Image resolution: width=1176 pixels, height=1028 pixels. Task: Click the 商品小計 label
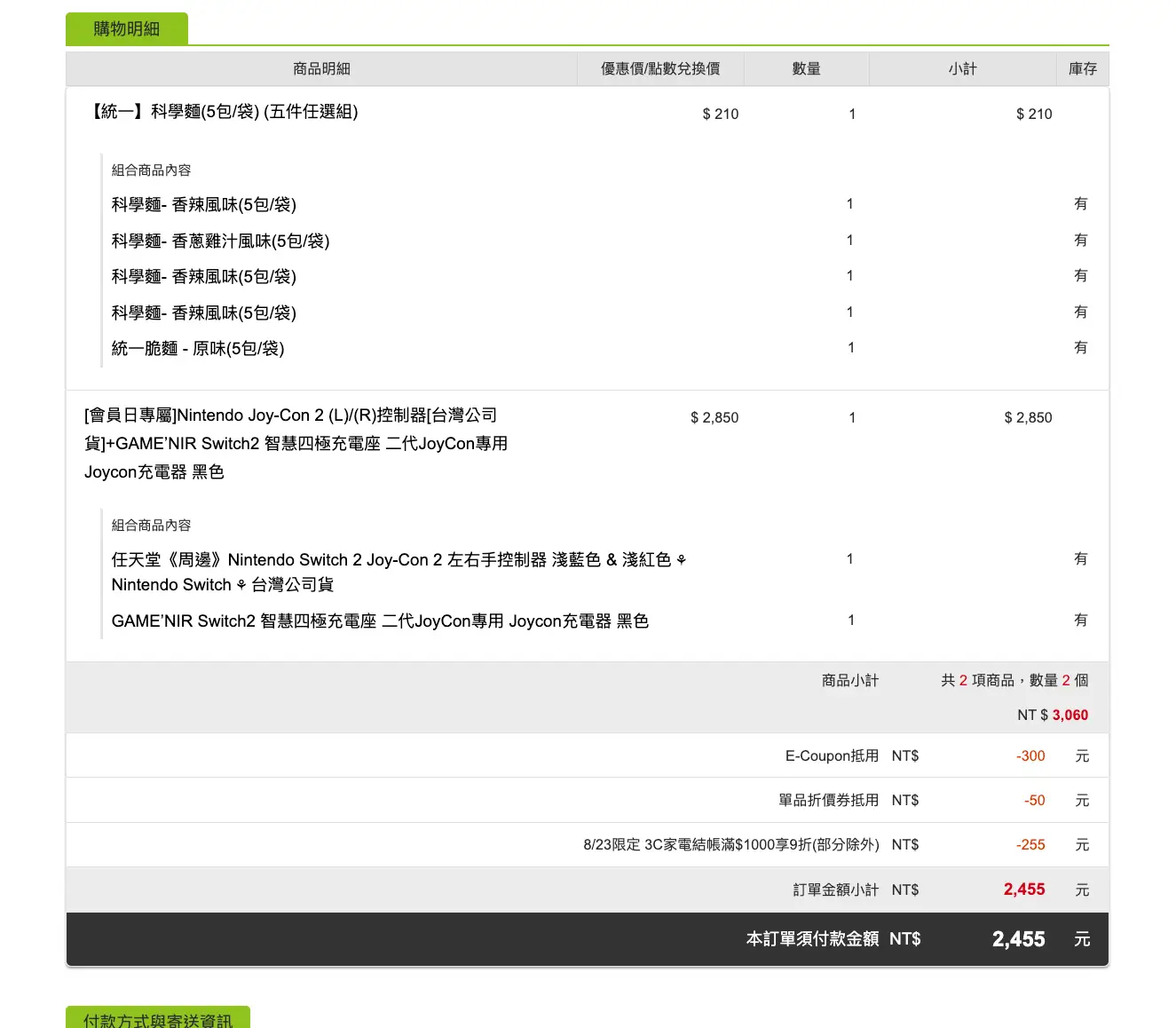(850, 681)
